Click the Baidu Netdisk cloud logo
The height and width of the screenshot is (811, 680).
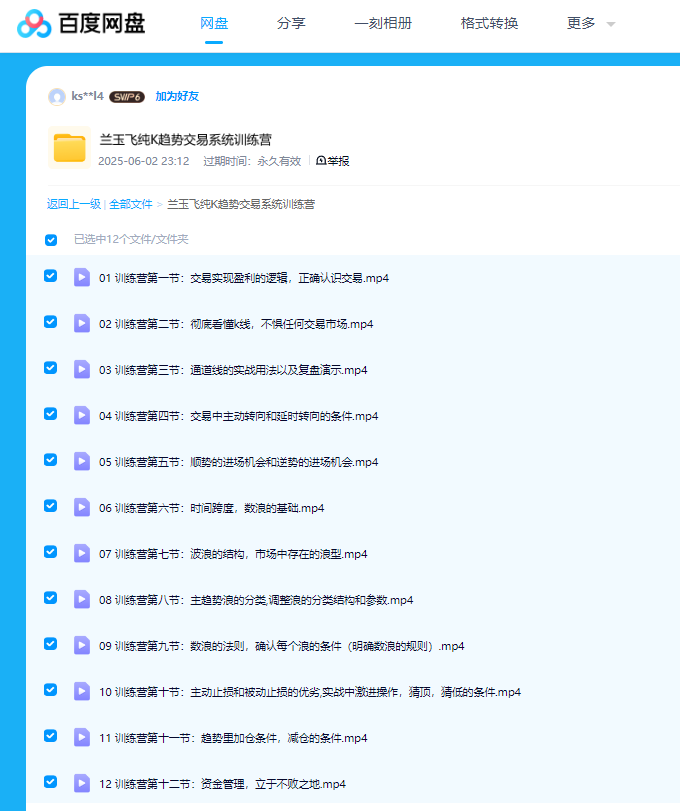(34, 23)
